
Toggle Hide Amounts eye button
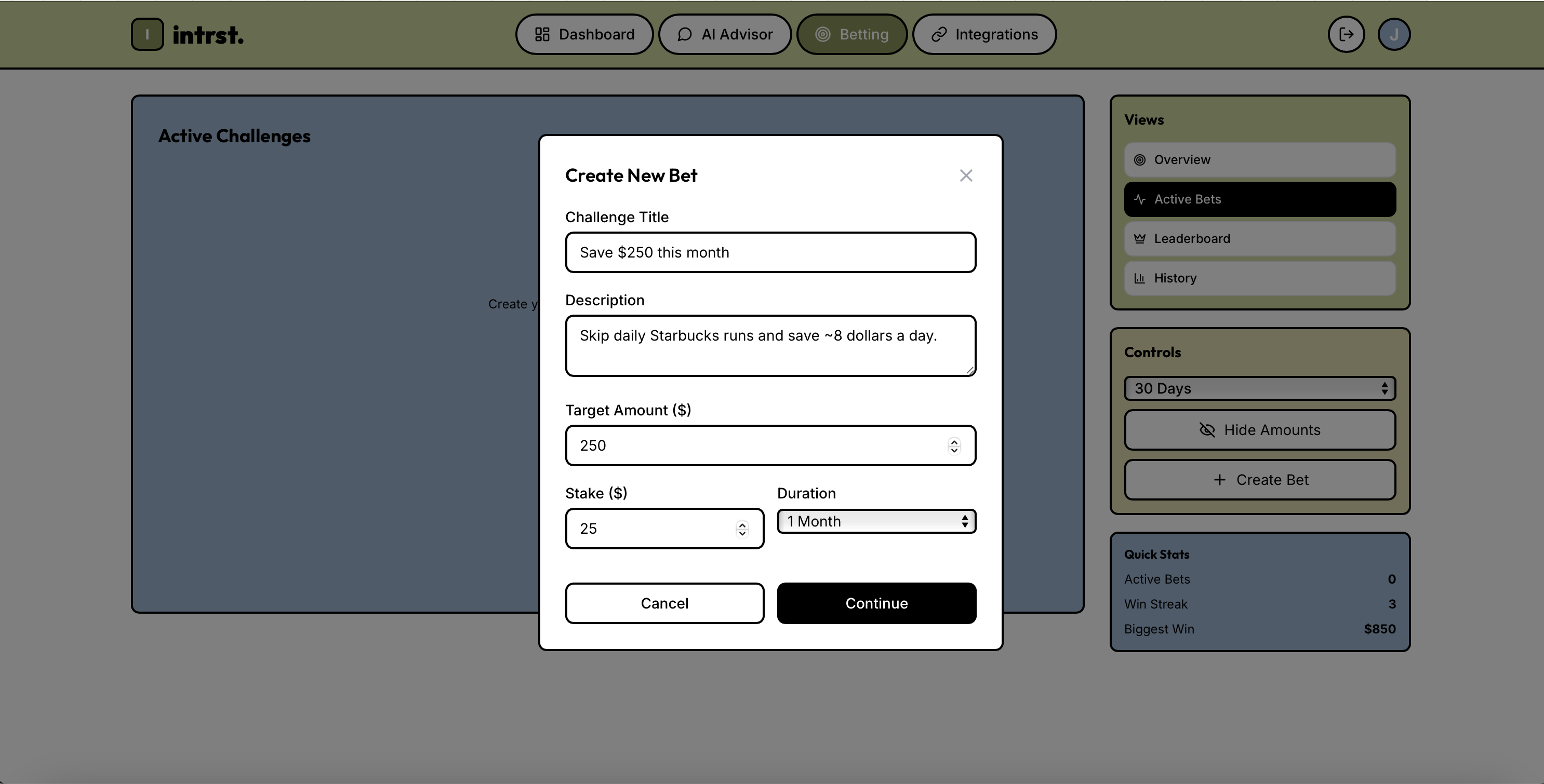click(1259, 430)
